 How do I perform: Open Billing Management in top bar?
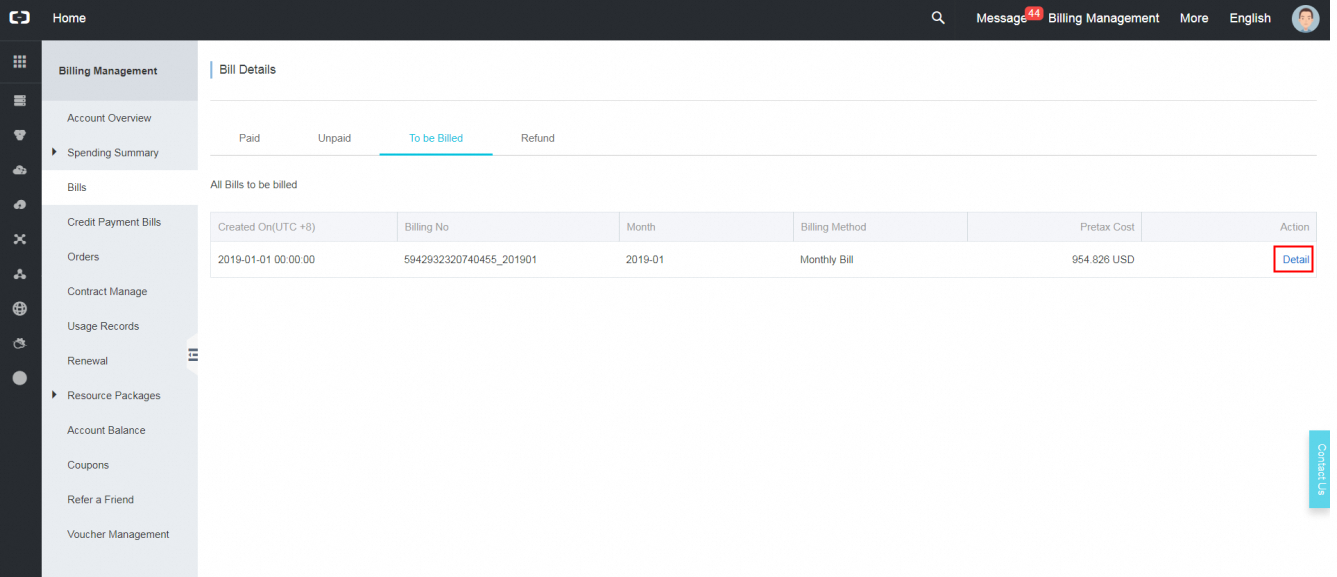1104,18
